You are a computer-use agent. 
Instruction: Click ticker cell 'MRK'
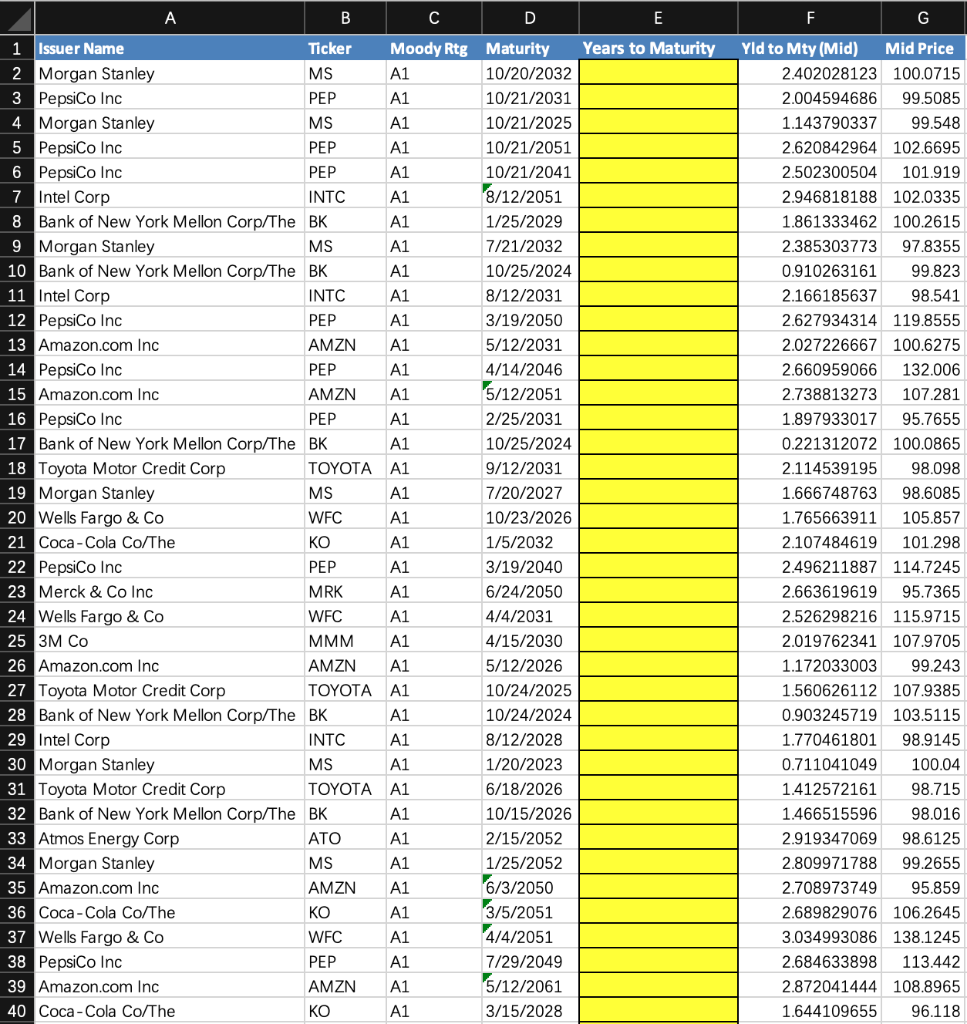click(345, 592)
